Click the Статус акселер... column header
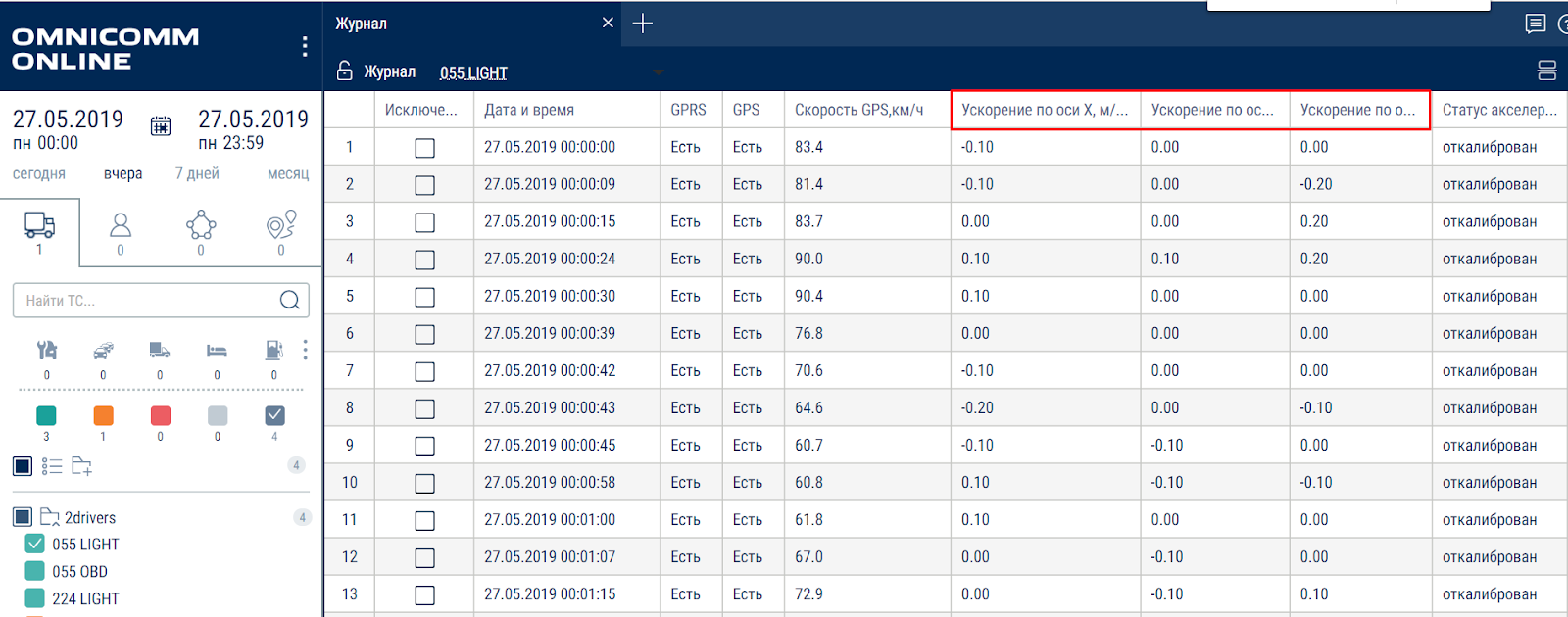 pos(1499,110)
